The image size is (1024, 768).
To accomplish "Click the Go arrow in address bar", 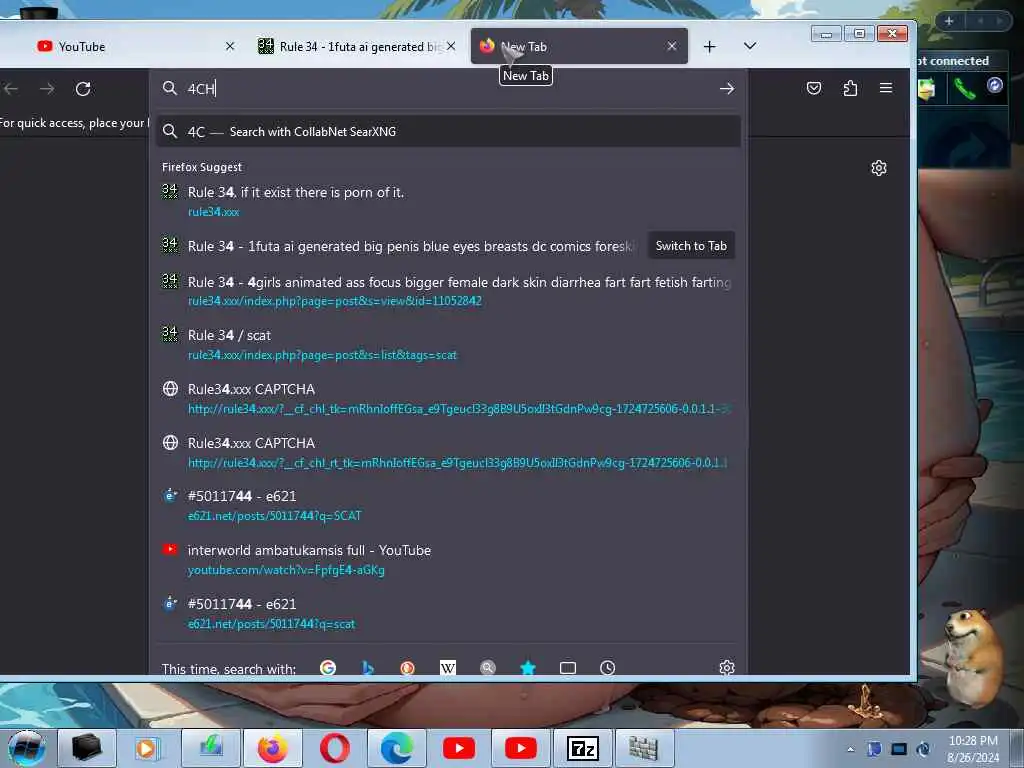I will pos(727,89).
